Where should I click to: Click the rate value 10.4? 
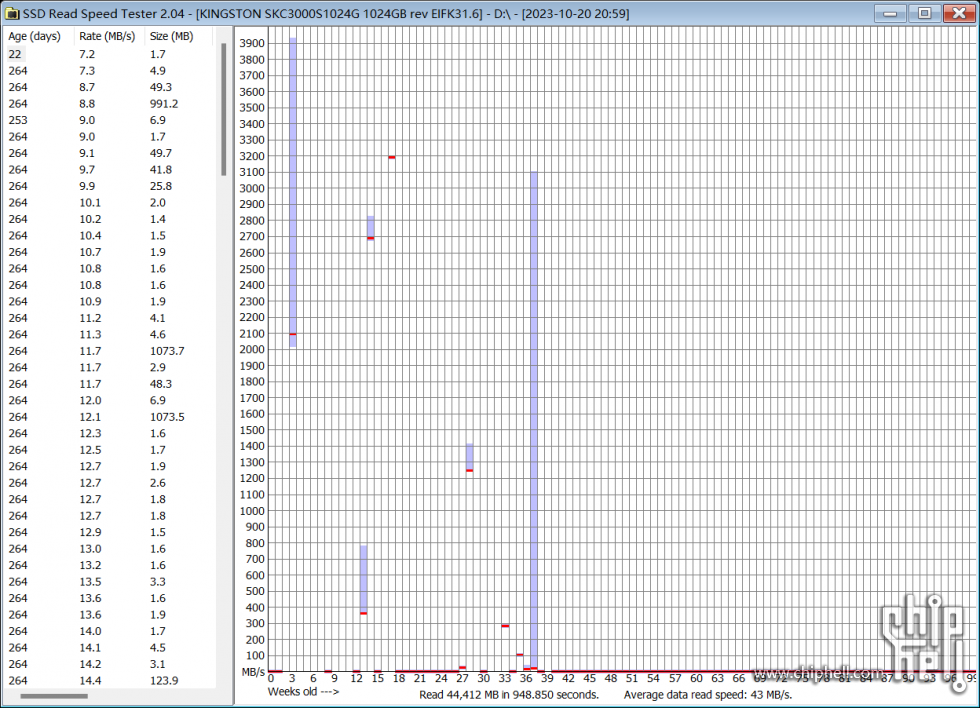point(90,236)
